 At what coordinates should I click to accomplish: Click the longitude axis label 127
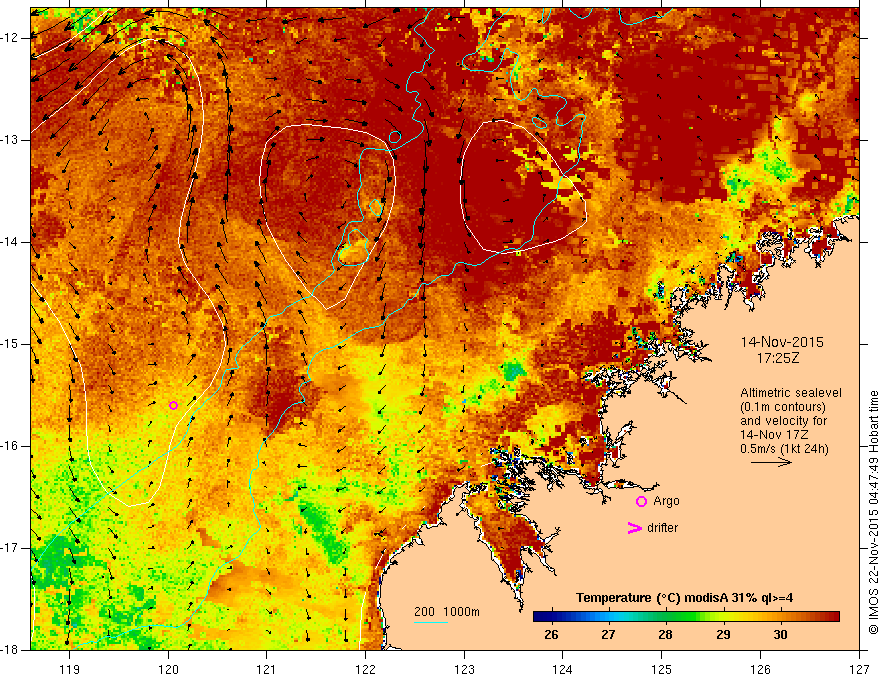coord(859,669)
